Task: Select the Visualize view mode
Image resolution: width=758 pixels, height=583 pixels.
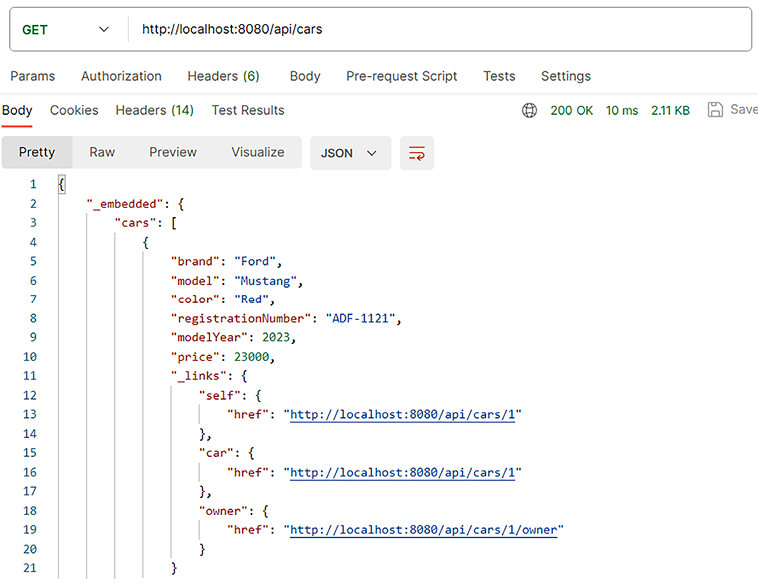Action: [258, 152]
